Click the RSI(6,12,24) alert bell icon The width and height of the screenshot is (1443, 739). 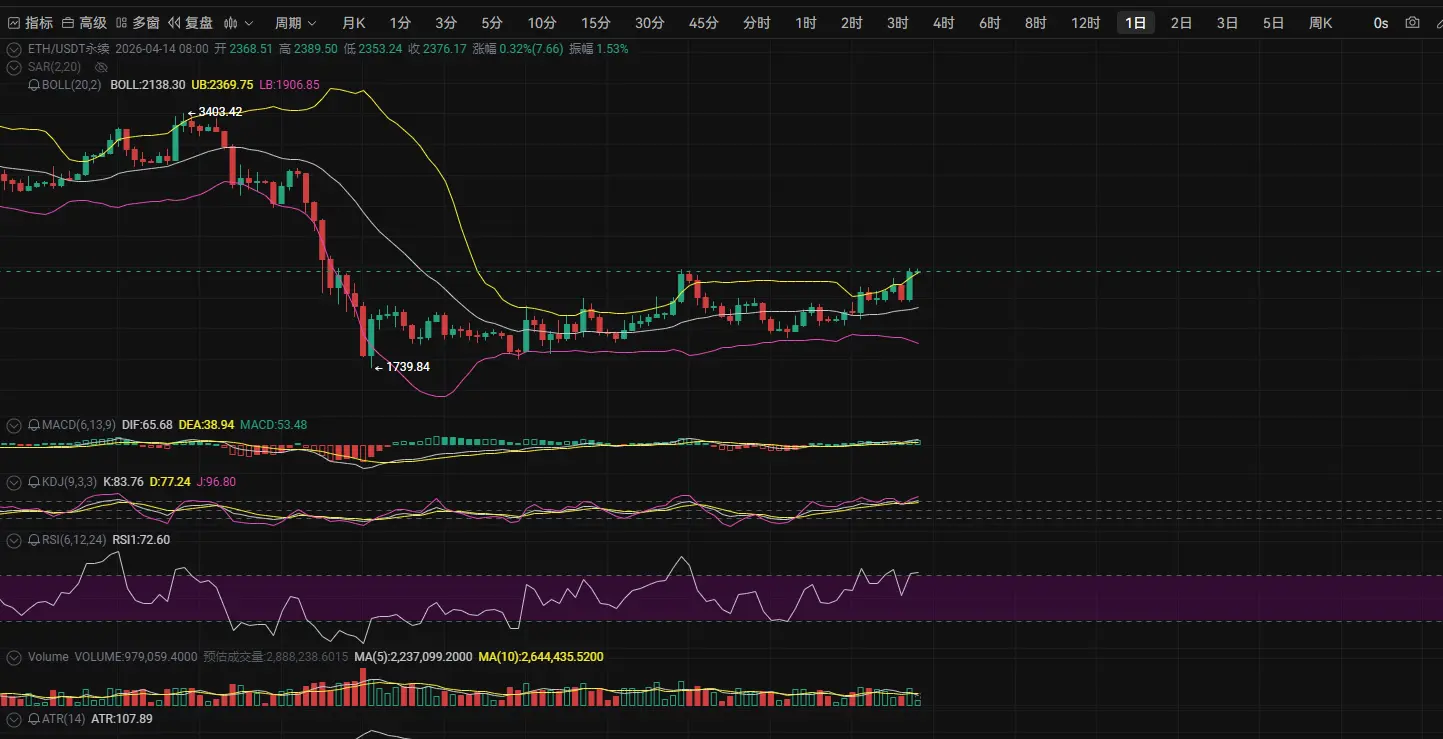coord(33,540)
